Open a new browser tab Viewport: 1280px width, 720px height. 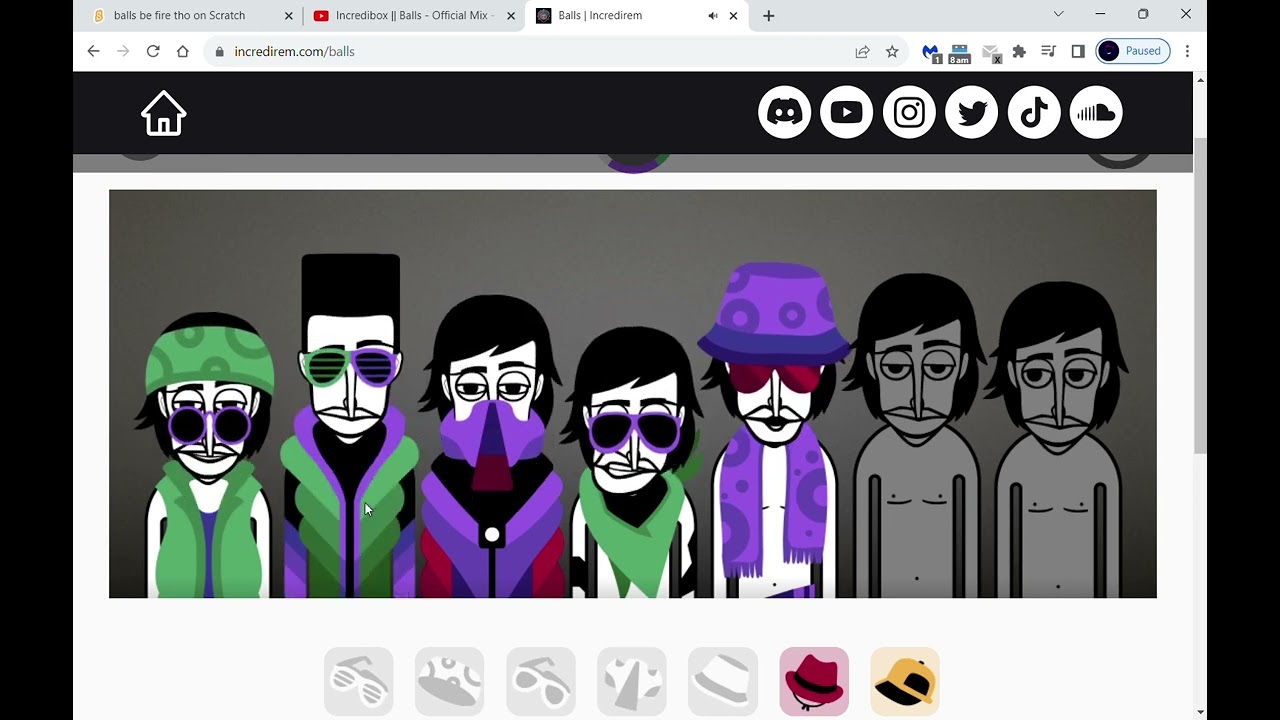pyautogui.click(x=769, y=16)
